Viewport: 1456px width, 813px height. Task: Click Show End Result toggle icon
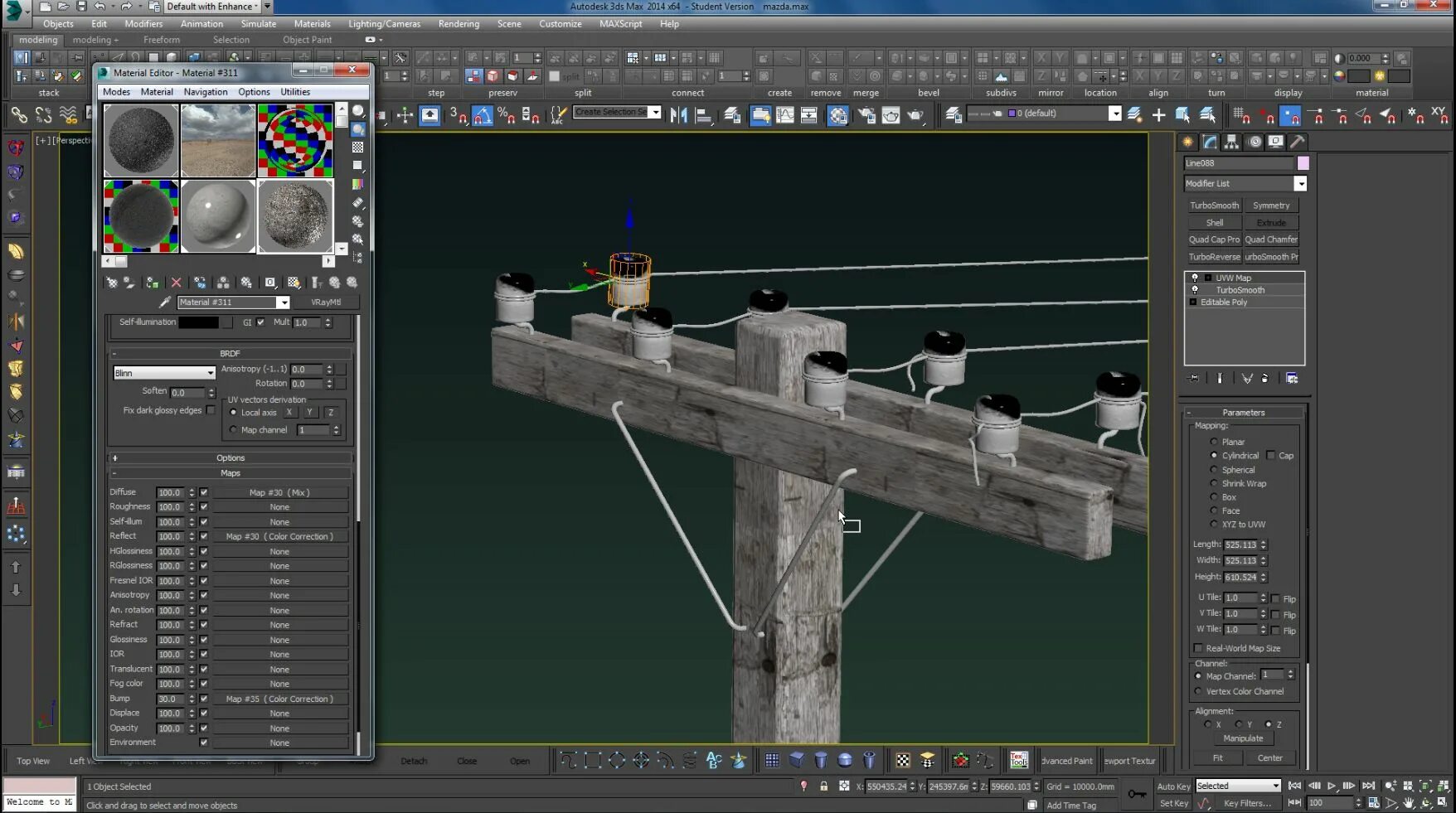1220,379
